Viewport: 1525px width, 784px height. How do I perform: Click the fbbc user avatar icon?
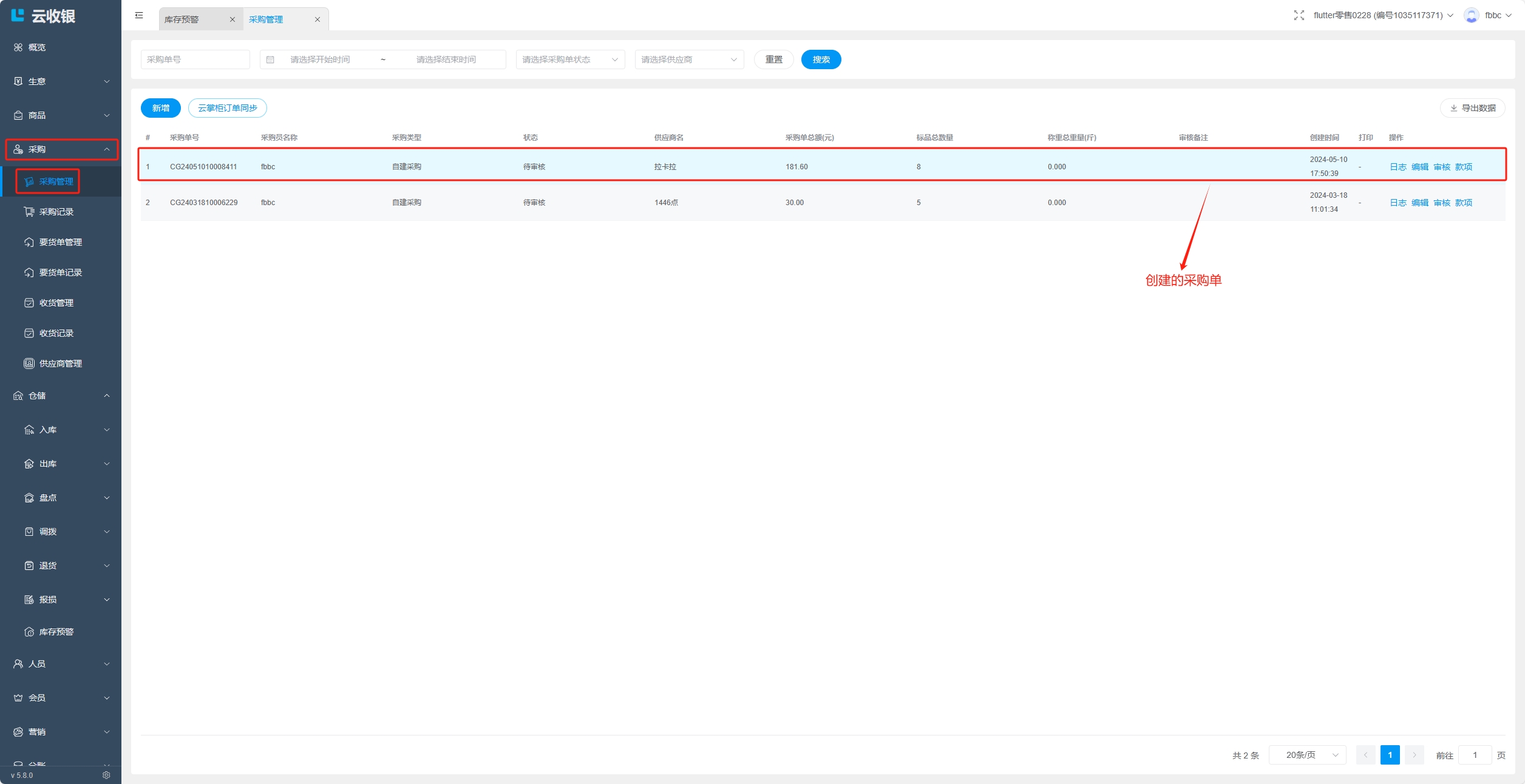click(1471, 15)
